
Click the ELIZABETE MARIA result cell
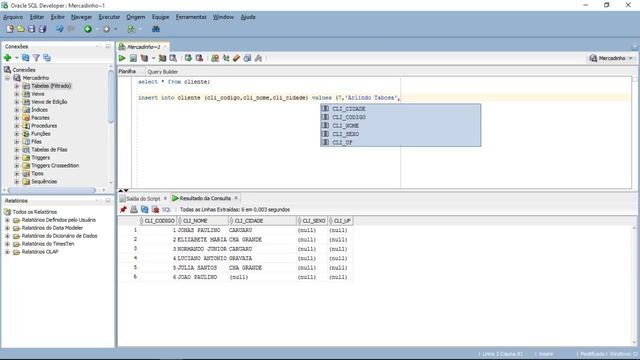pyautogui.click(x=203, y=240)
